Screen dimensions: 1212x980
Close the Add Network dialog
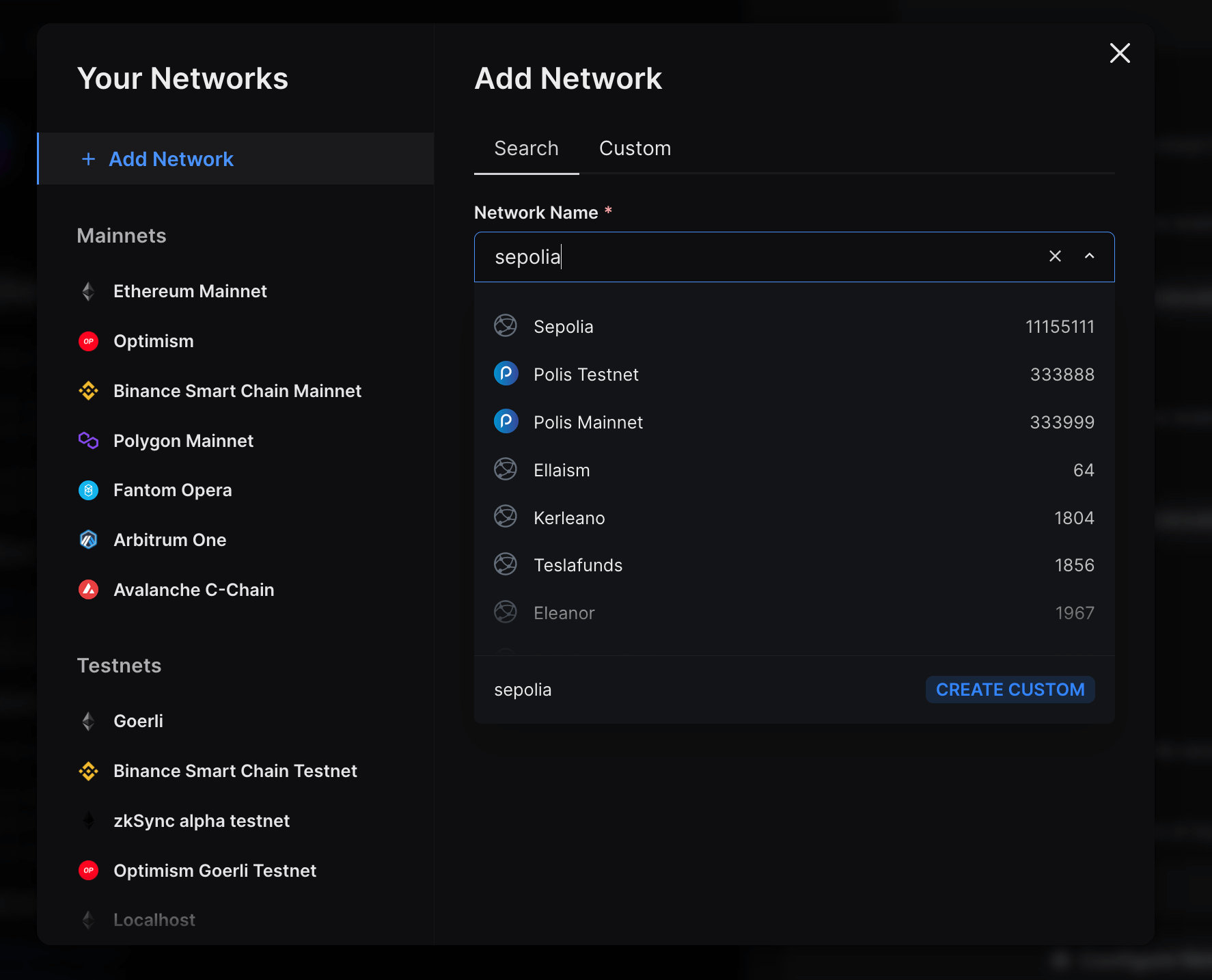[1120, 53]
